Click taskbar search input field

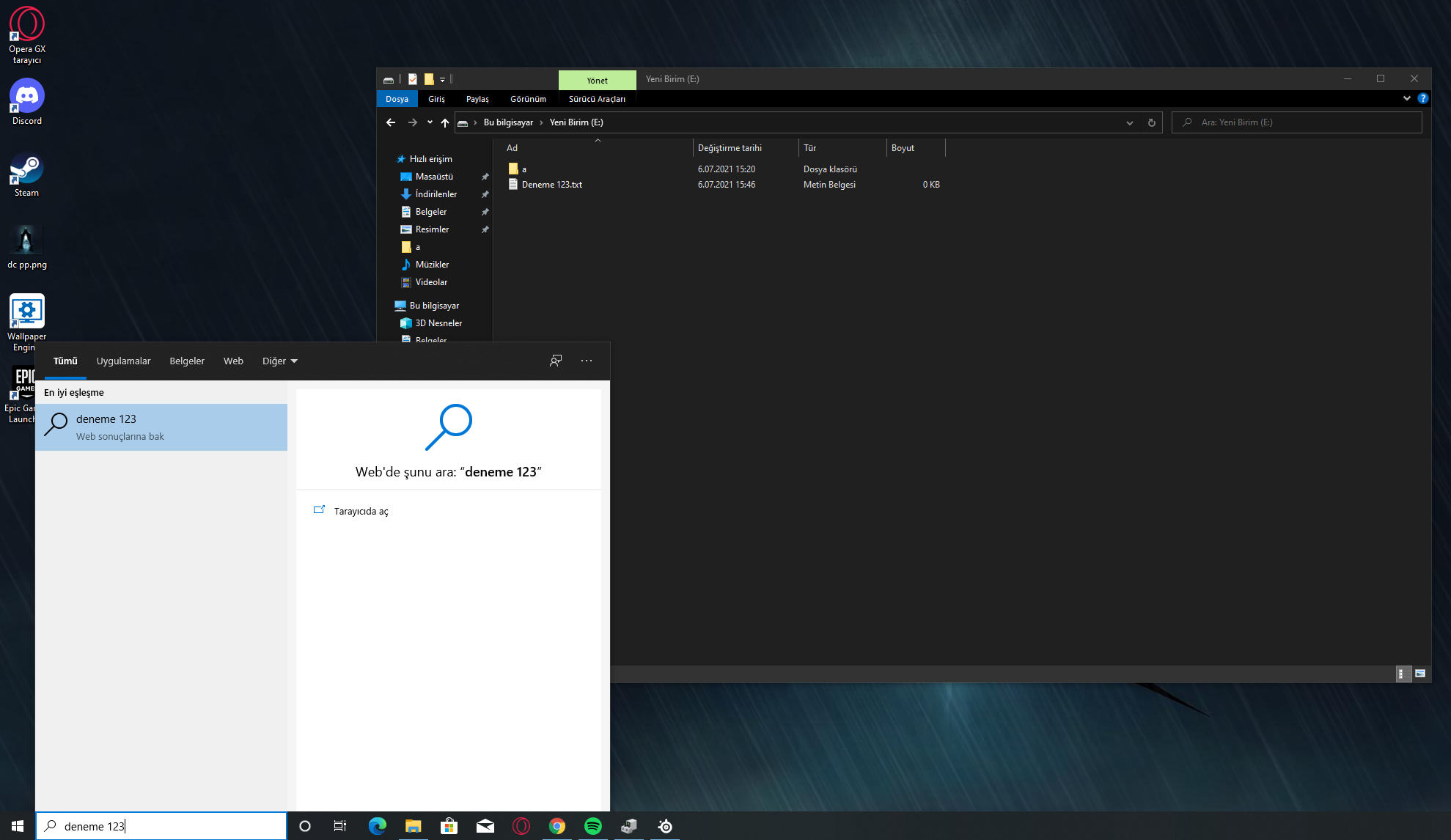(161, 826)
